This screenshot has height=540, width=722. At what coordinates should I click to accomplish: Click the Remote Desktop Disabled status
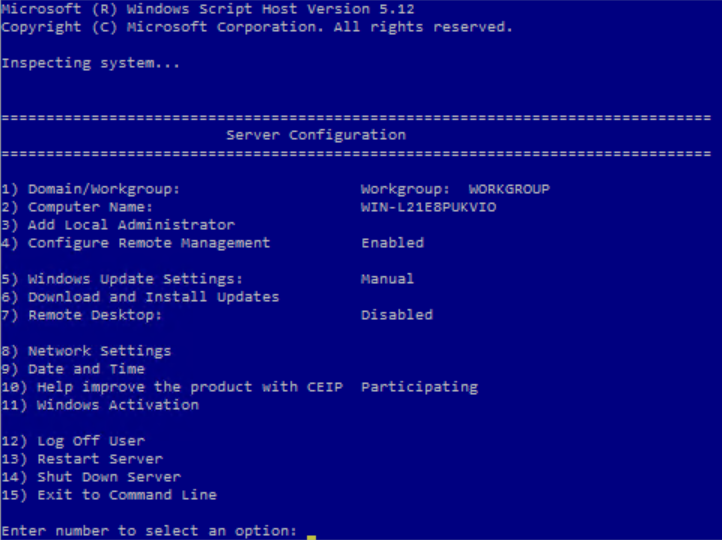click(x=396, y=315)
